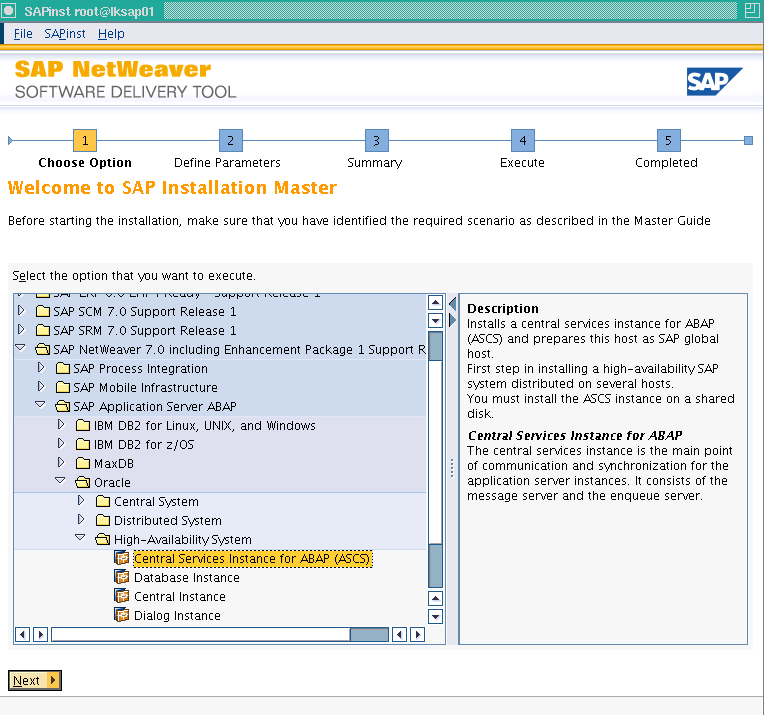Click the MaxDB folder icon

83,463
